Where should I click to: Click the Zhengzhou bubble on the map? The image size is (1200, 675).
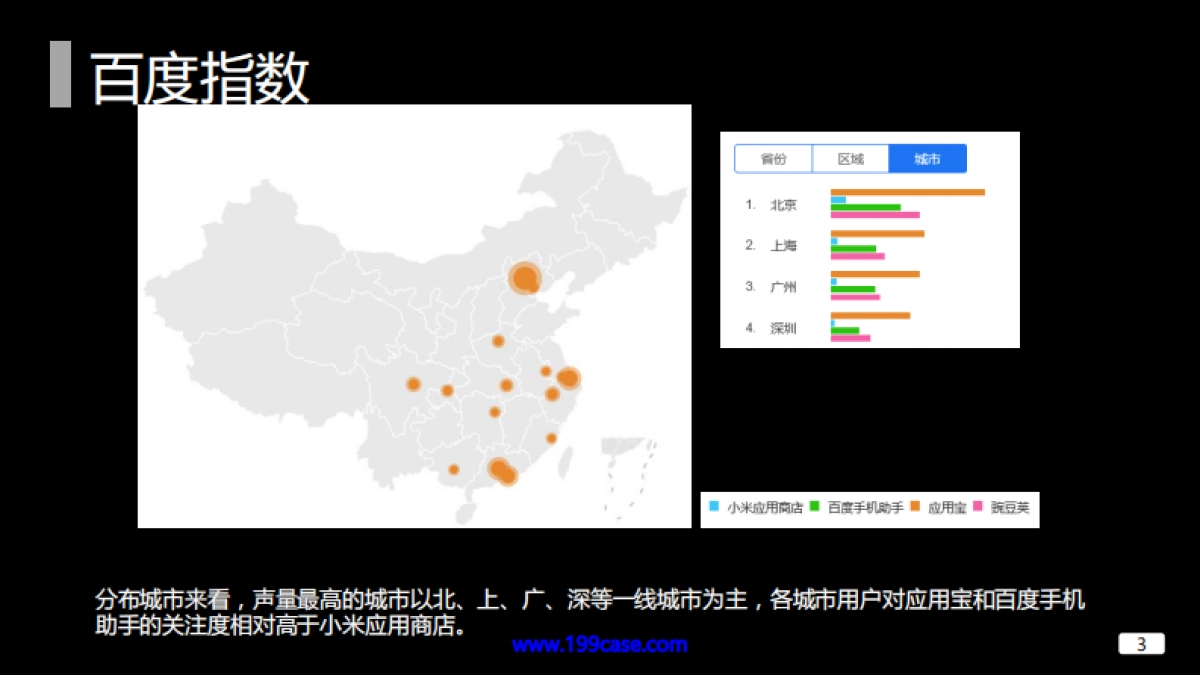coord(498,341)
